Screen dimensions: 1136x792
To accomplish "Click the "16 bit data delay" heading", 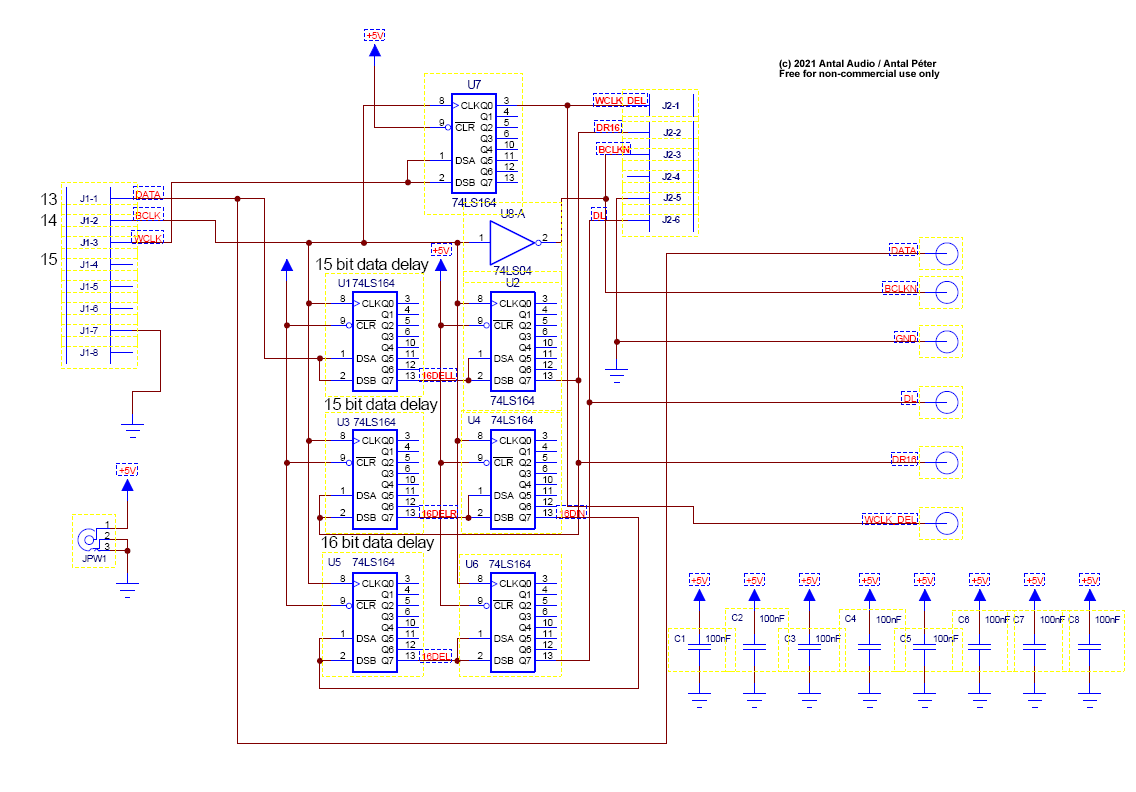I will (377, 542).
